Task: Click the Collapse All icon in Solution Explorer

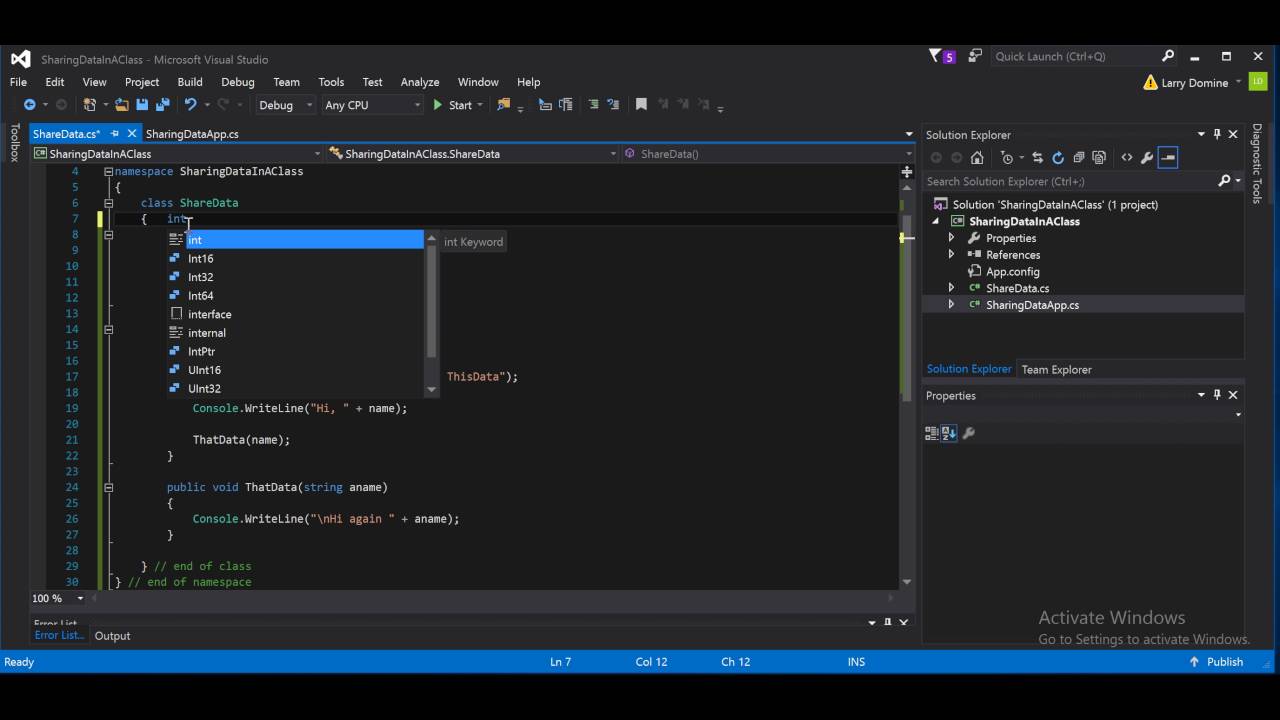Action: (x=1079, y=157)
